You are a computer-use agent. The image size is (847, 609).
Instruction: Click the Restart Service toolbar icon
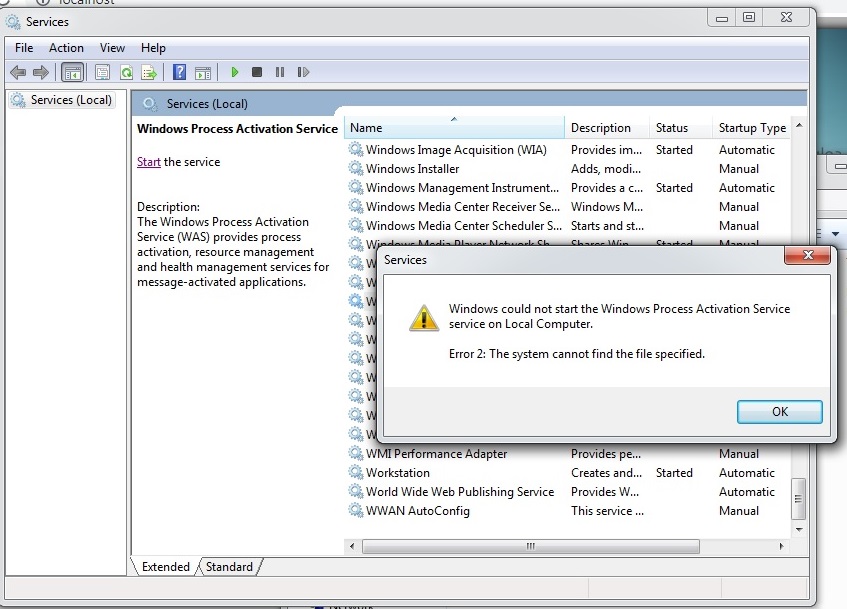pos(303,72)
